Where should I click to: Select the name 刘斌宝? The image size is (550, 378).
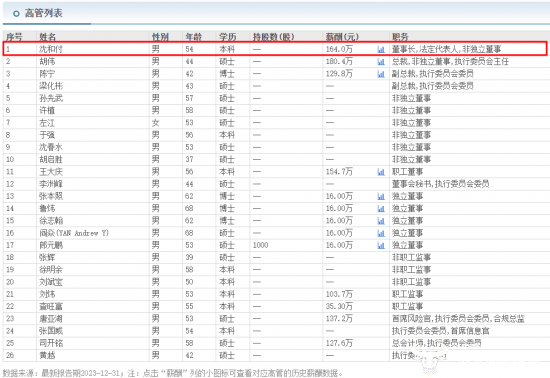coord(51,282)
